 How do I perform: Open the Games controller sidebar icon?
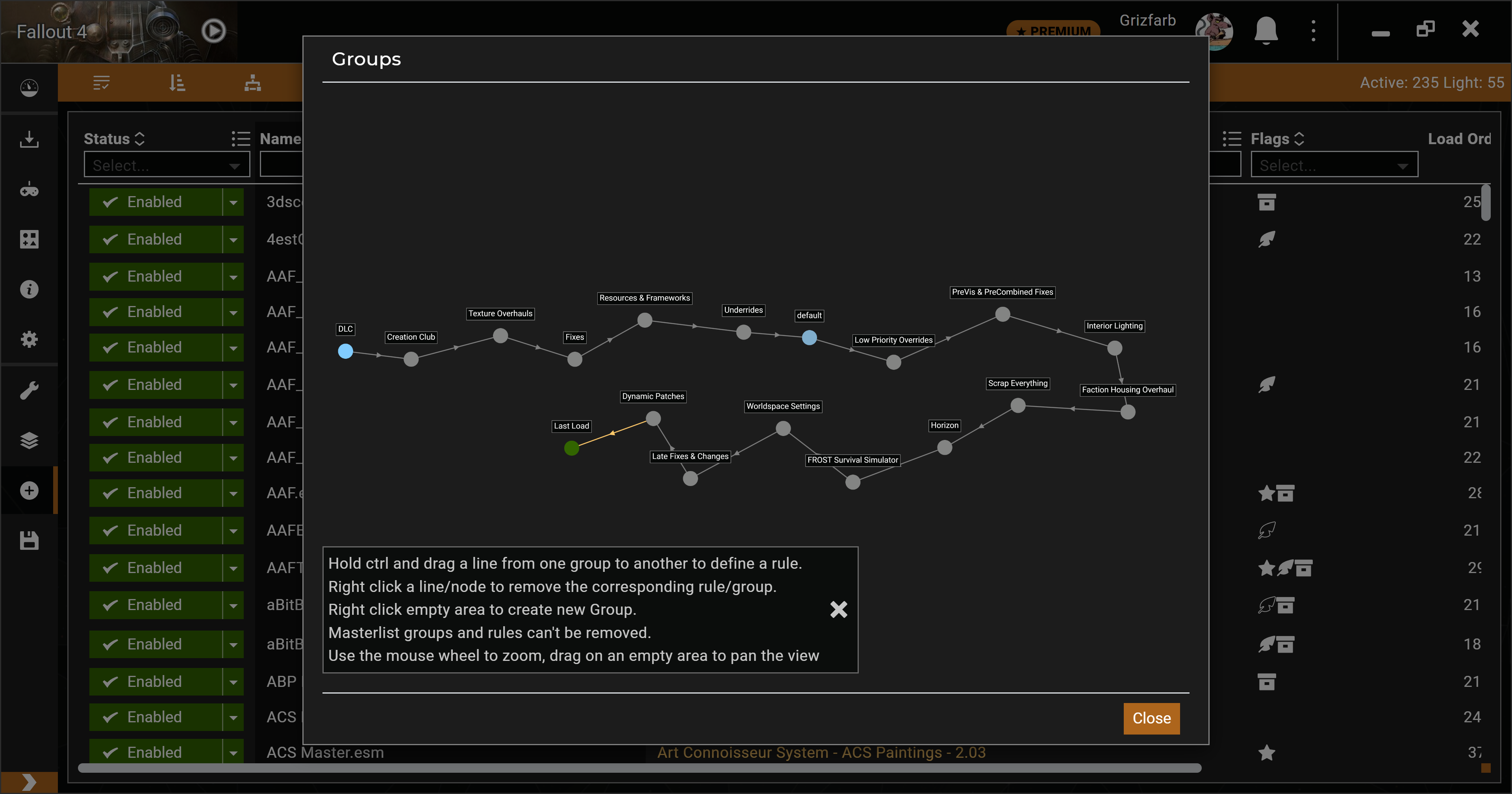[29, 190]
